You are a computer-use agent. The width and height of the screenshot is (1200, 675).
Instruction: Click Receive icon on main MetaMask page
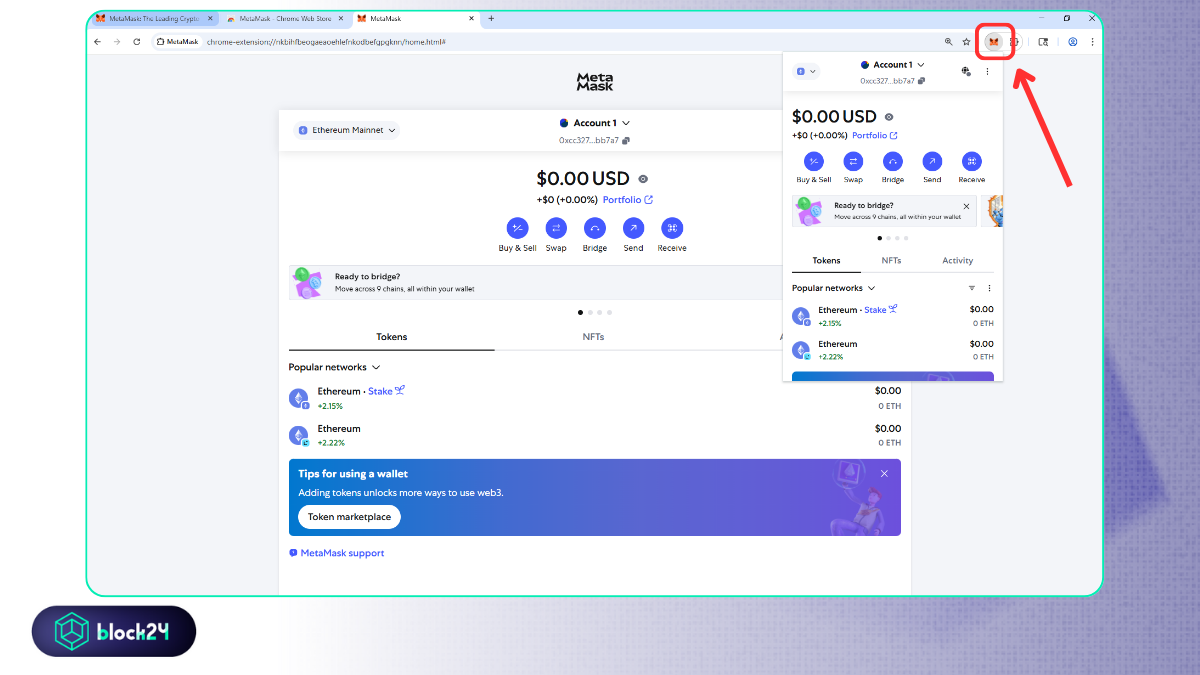pos(672,228)
